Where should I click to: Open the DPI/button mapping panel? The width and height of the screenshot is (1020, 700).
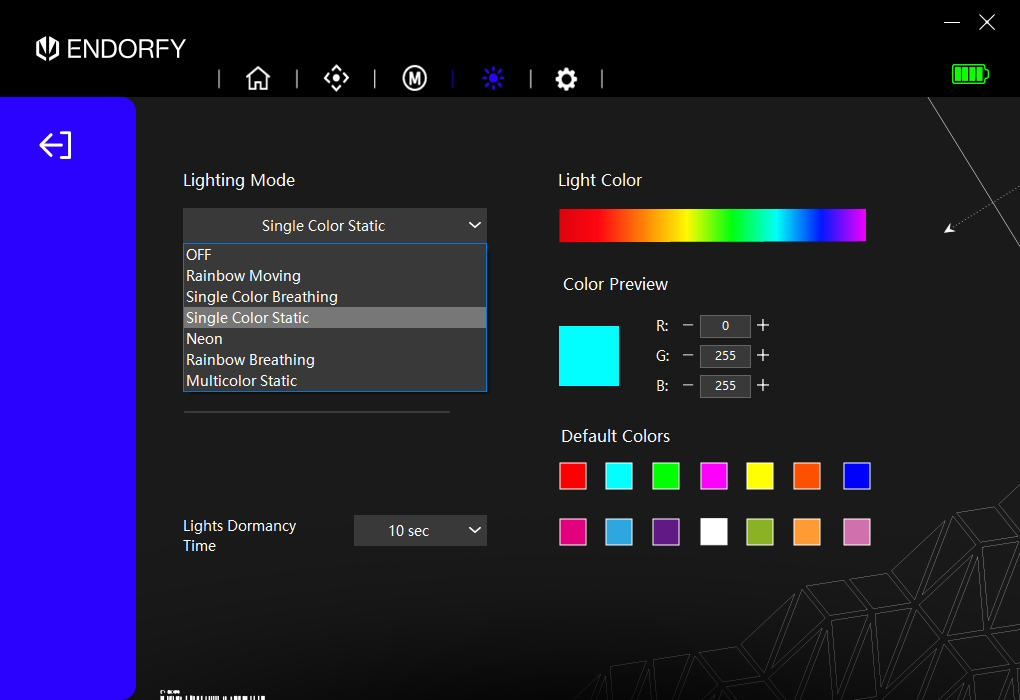click(336, 78)
